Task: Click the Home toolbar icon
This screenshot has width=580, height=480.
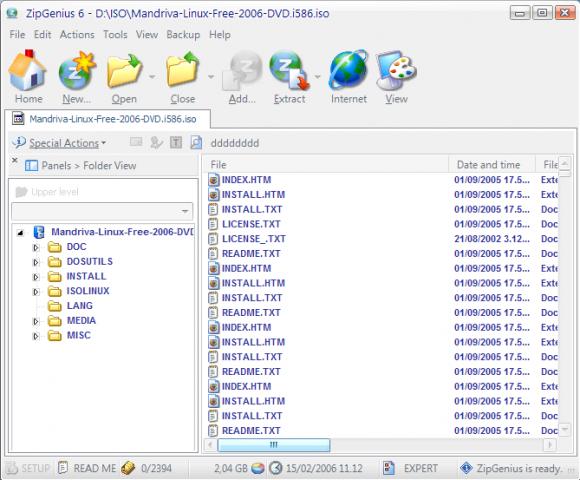Action: tap(28, 70)
